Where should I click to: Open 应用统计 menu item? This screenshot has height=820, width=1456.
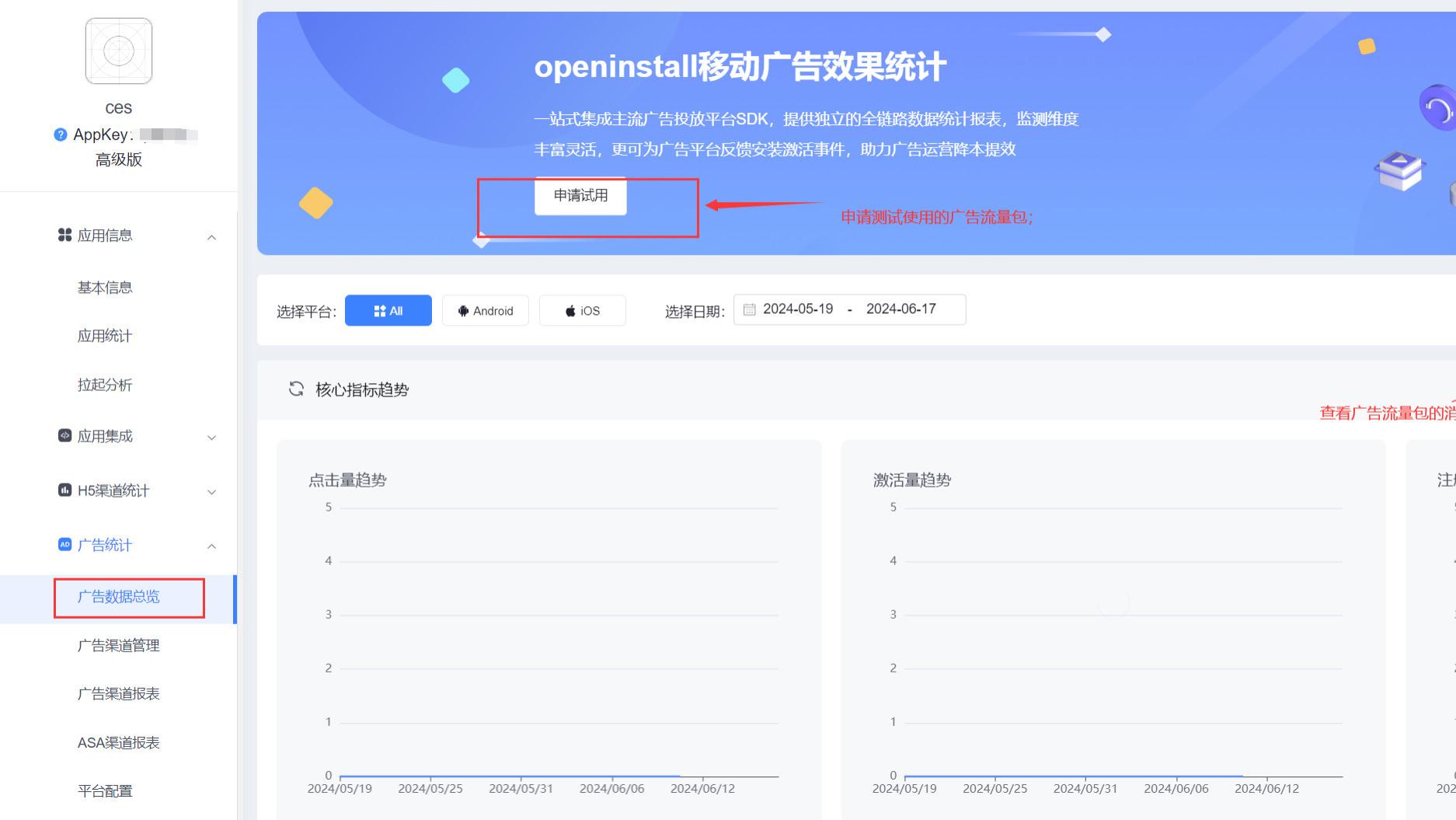[x=105, y=336]
